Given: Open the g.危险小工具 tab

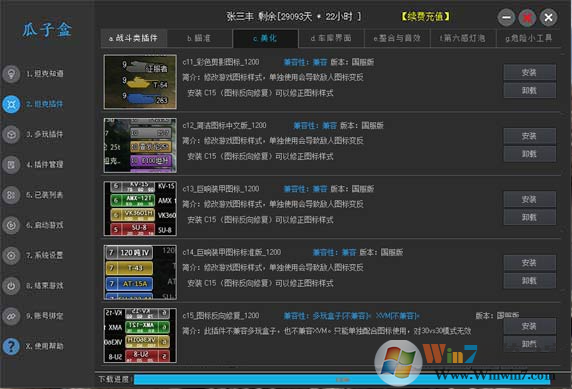Looking at the screenshot, I should pyautogui.click(x=529, y=38).
